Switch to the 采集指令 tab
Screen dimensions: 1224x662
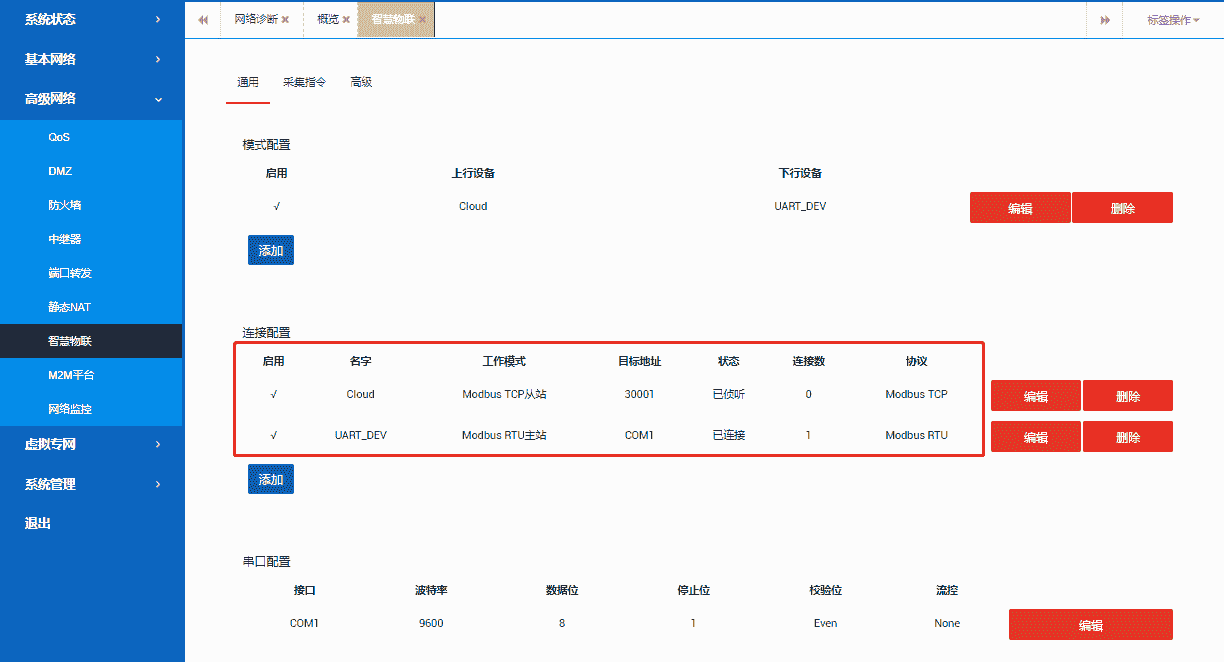(304, 82)
